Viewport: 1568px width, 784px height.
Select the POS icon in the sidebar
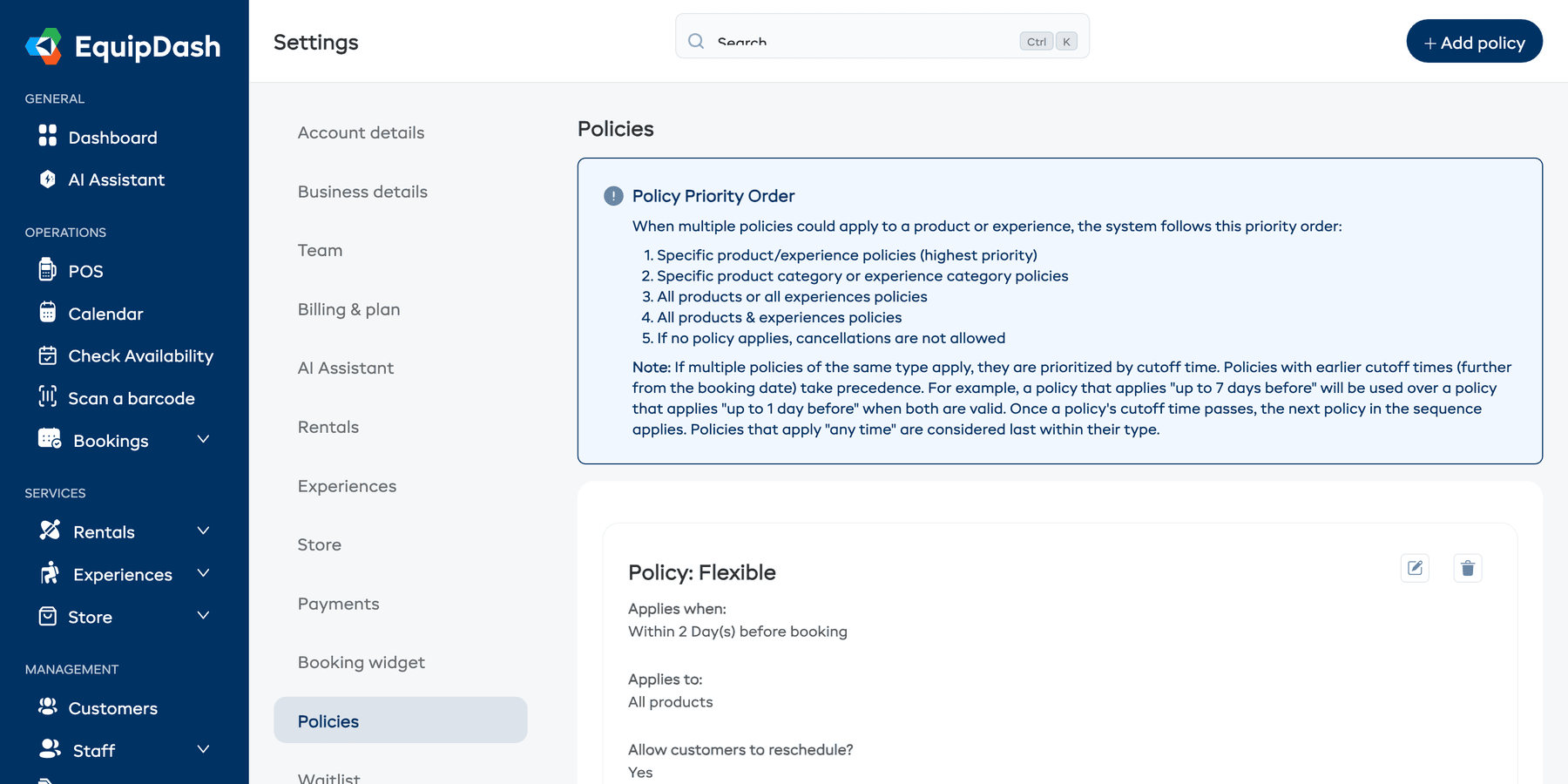coord(48,271)
